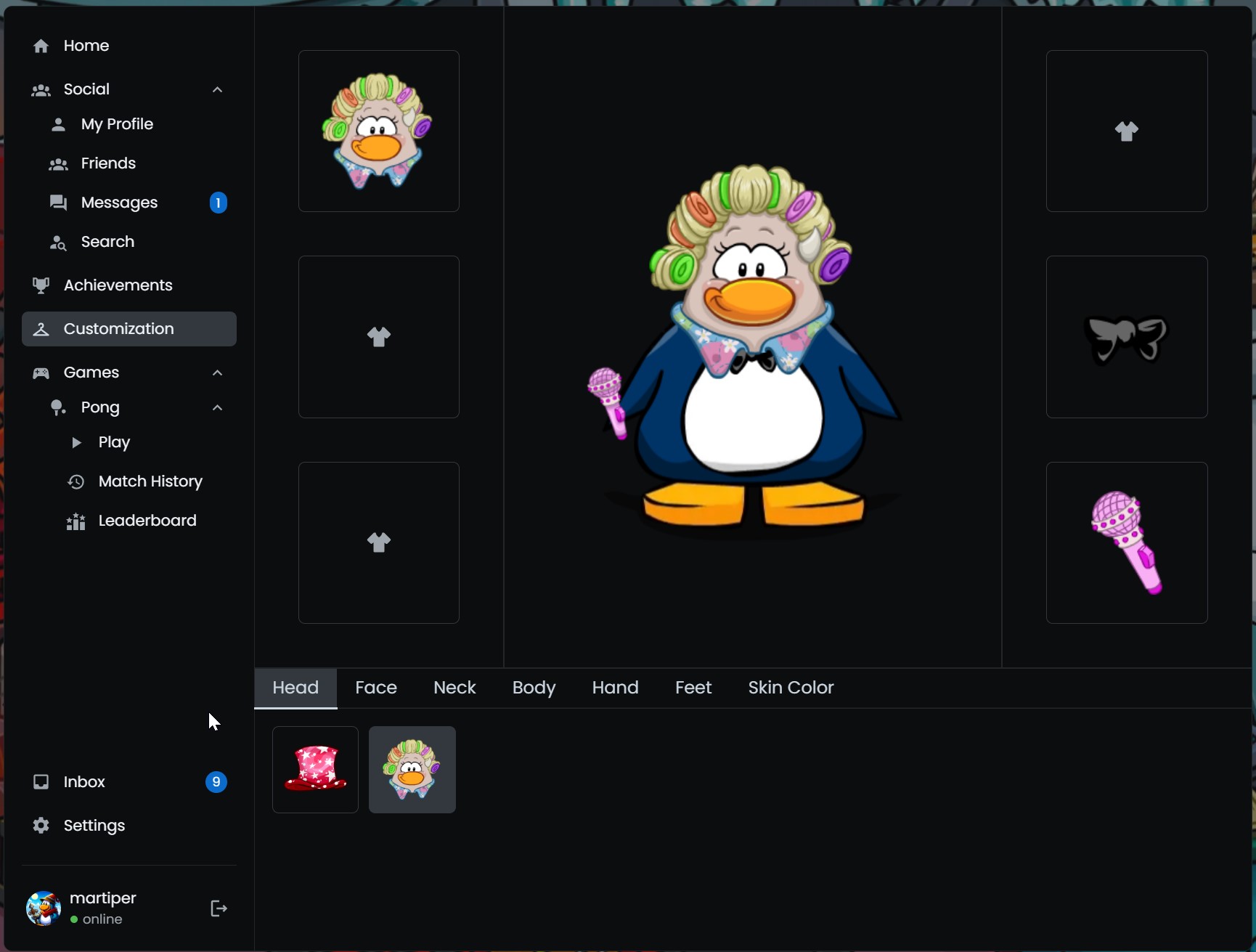Collapse the Pong submenu chevron
The height and width of the screenshot is (952, 1256).
point(217,407)
